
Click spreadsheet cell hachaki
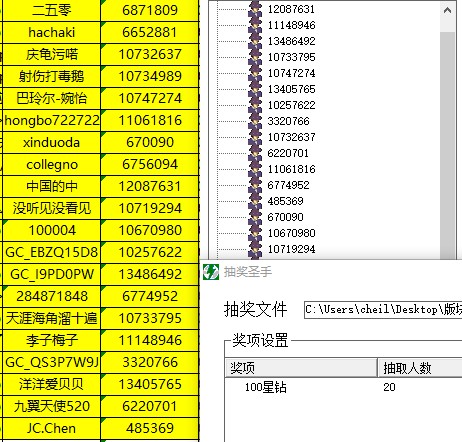tap(51, 32)
